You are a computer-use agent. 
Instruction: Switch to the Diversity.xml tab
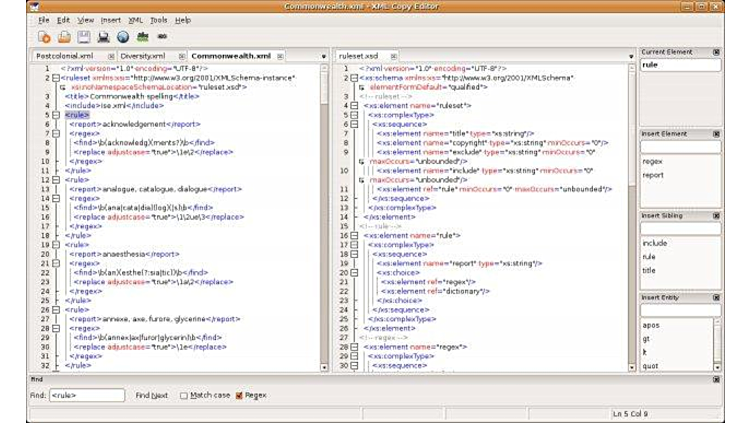coord(142,57)
